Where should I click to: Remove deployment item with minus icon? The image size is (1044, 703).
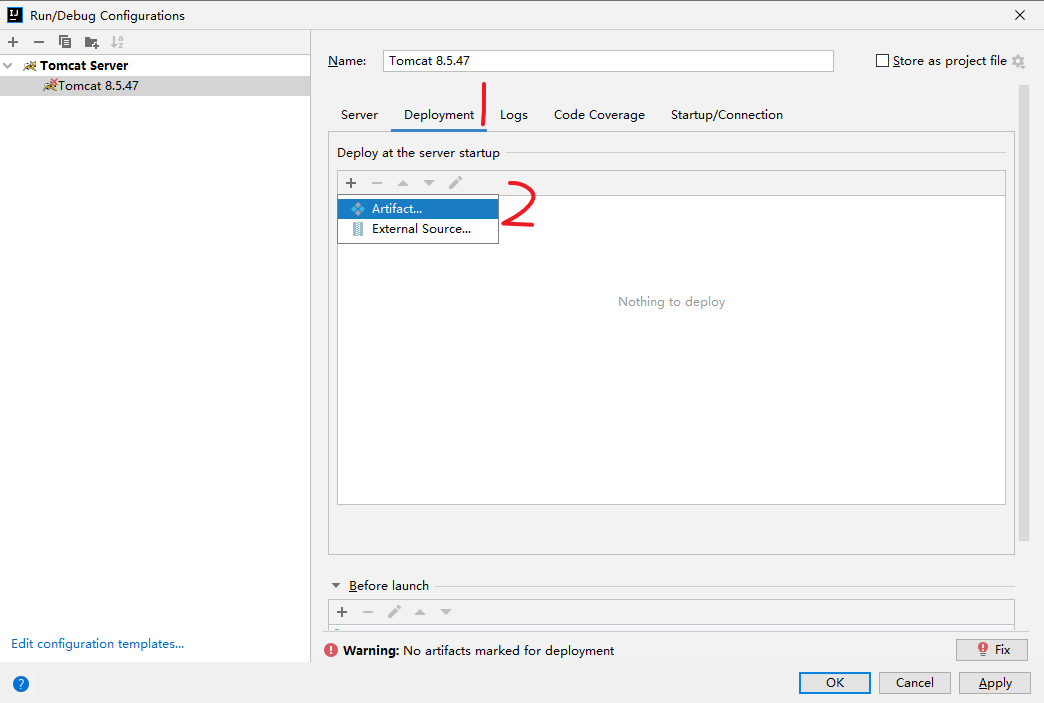click(377, 183)
